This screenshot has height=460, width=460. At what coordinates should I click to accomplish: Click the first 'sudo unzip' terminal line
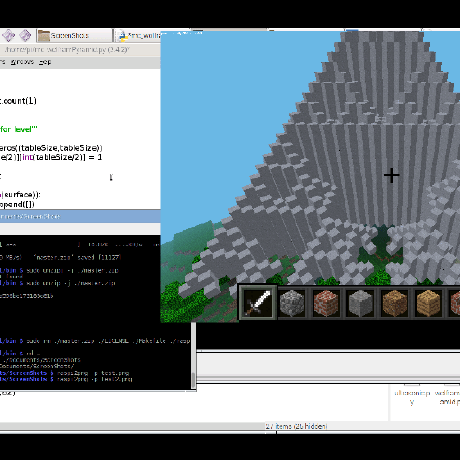[x=59, y=270]
